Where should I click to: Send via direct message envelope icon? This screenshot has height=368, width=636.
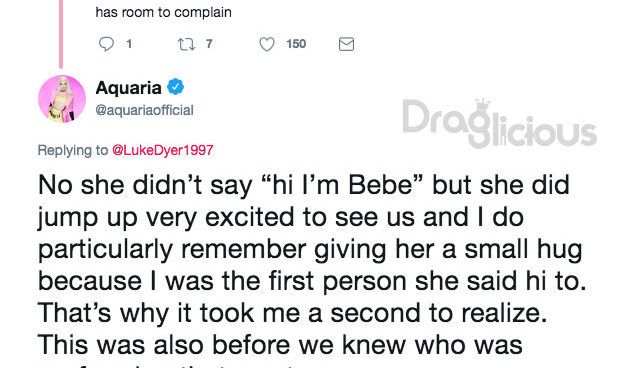pos(346,44)
